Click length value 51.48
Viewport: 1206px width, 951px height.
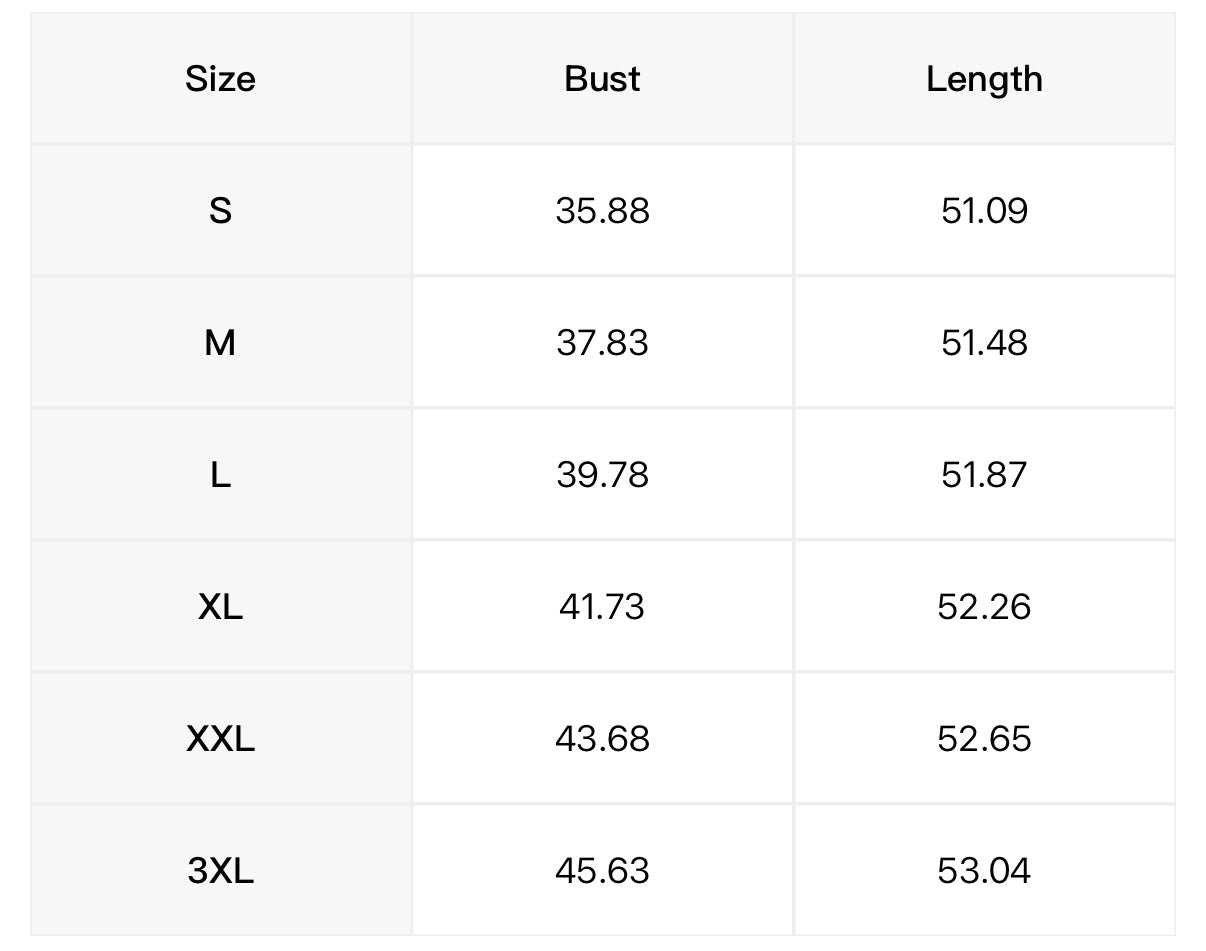tap(984, 343)
